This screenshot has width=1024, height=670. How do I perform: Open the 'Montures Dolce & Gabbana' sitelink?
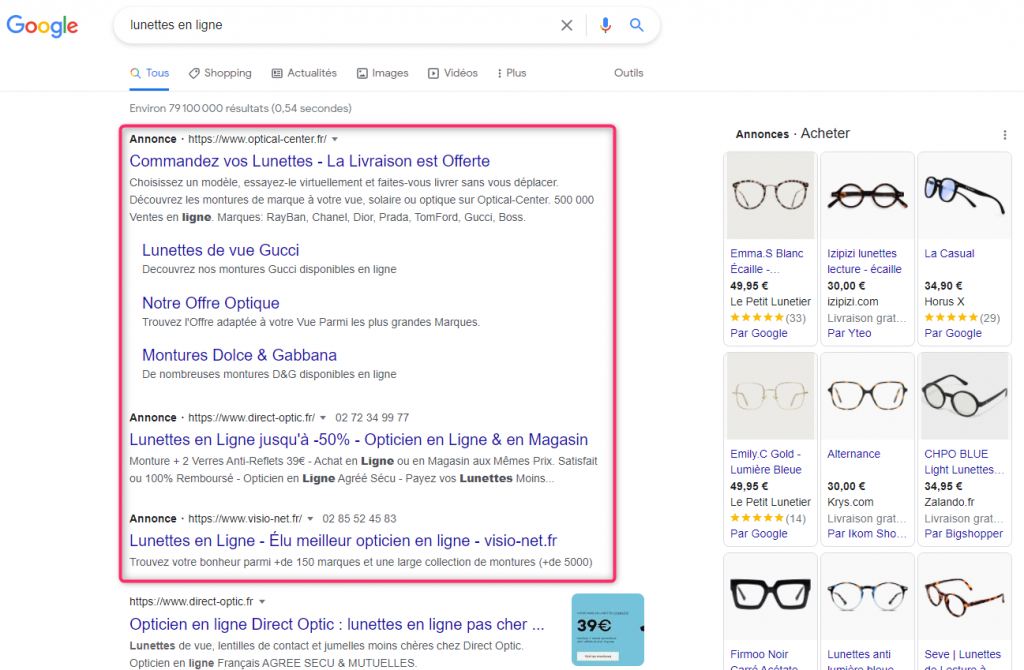click(x=240, y=355)
